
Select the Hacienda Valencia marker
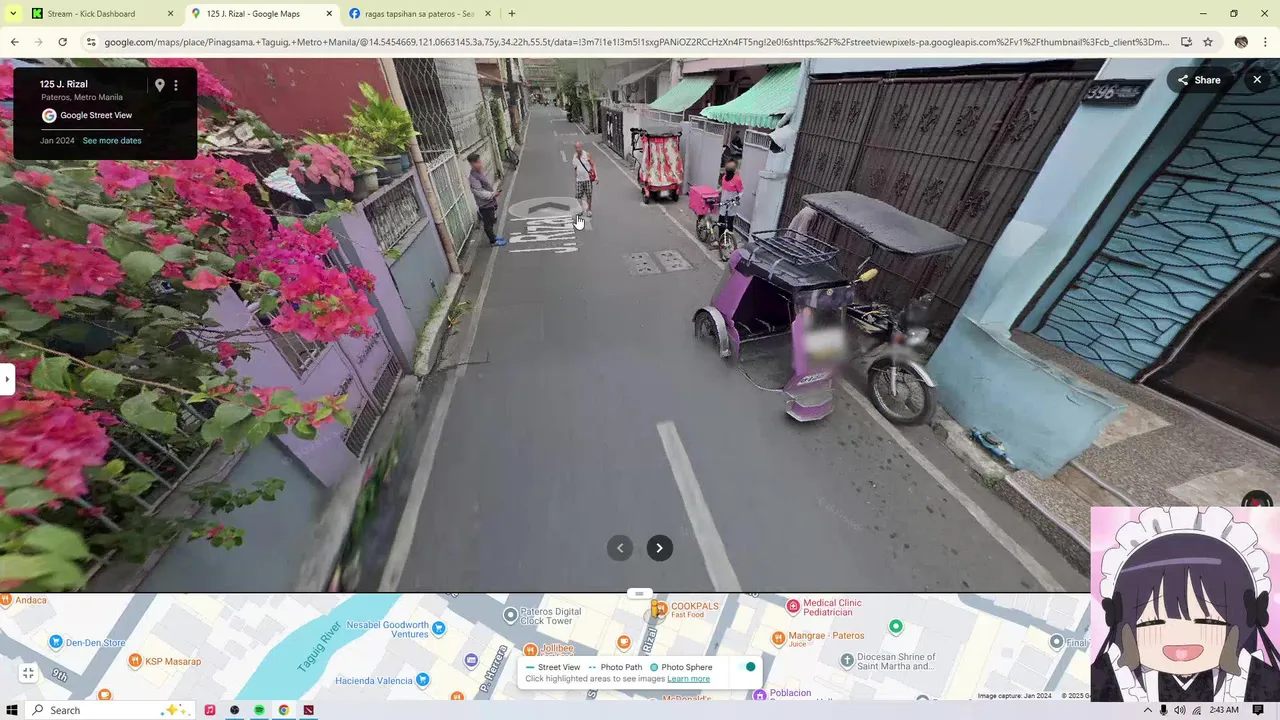pyautogui.click(x=422, y=680)
